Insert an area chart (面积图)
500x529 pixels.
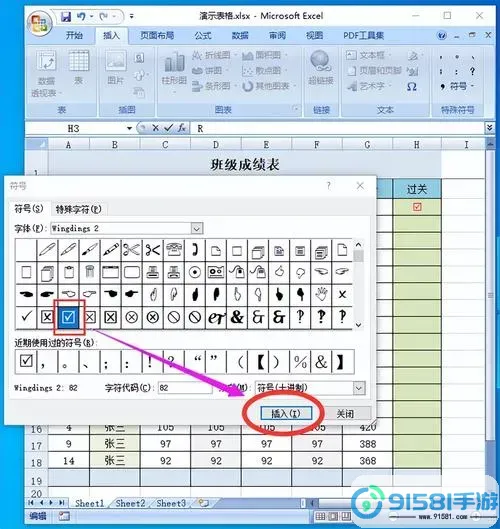(264, 55)
